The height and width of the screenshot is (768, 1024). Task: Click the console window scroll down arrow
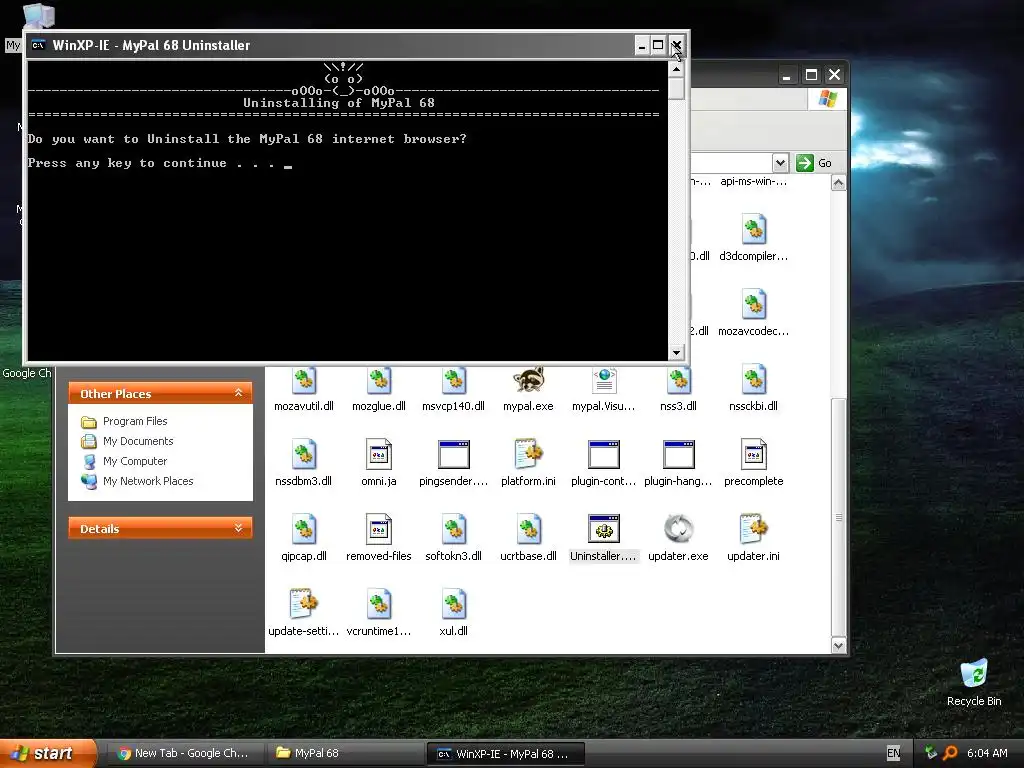click(x=677, y=353)
